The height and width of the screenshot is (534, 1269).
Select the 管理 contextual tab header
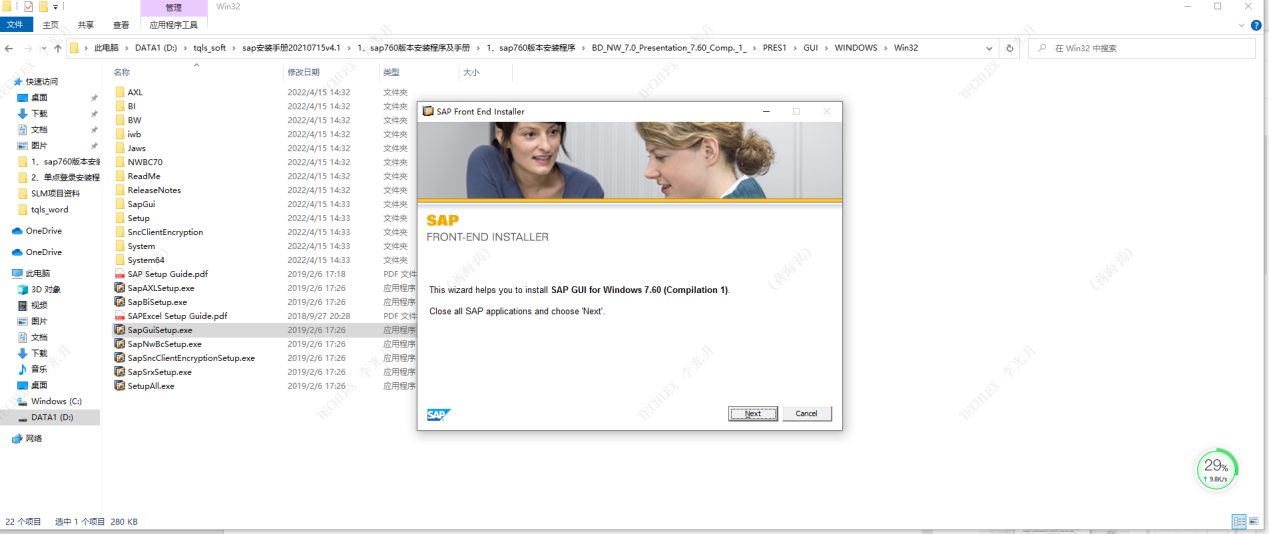pyautogui.click(x=174, y=7)
